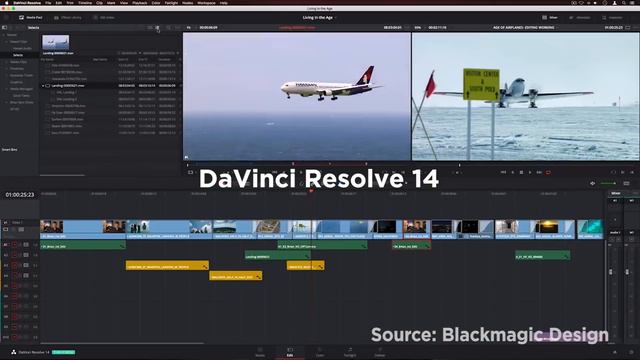Switch media pool to list view icon
The height and width of the screenshot is (360, 640).
click(157, 27)
